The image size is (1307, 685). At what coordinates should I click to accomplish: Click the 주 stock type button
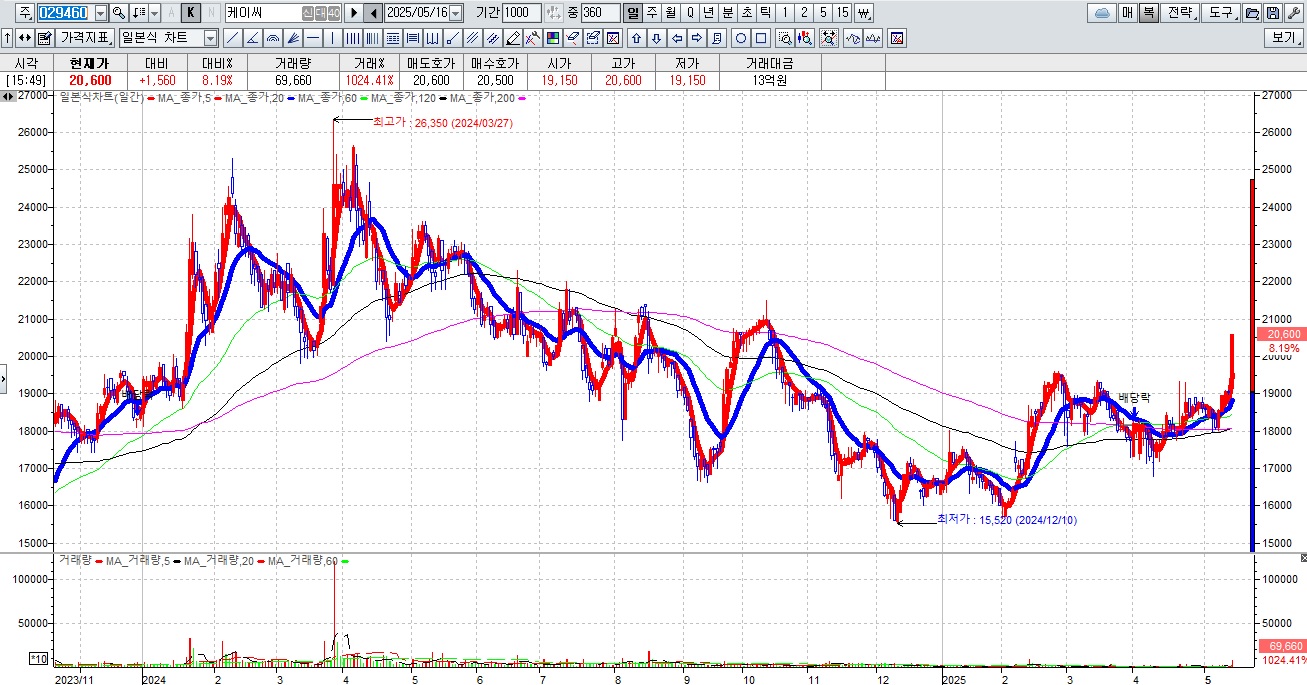[25, 13]
